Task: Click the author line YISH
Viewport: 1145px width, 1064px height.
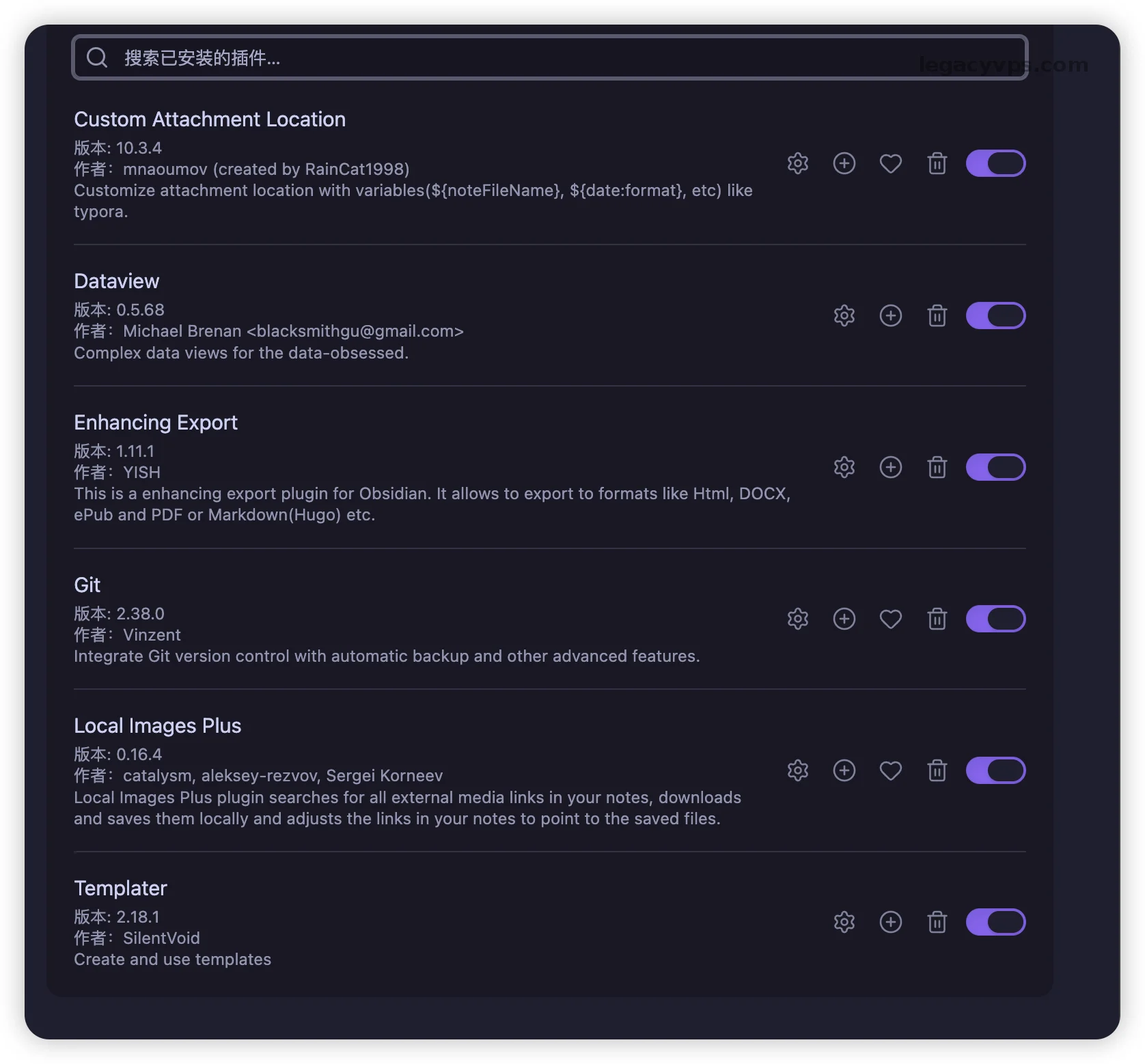Action: click(118, 473)
